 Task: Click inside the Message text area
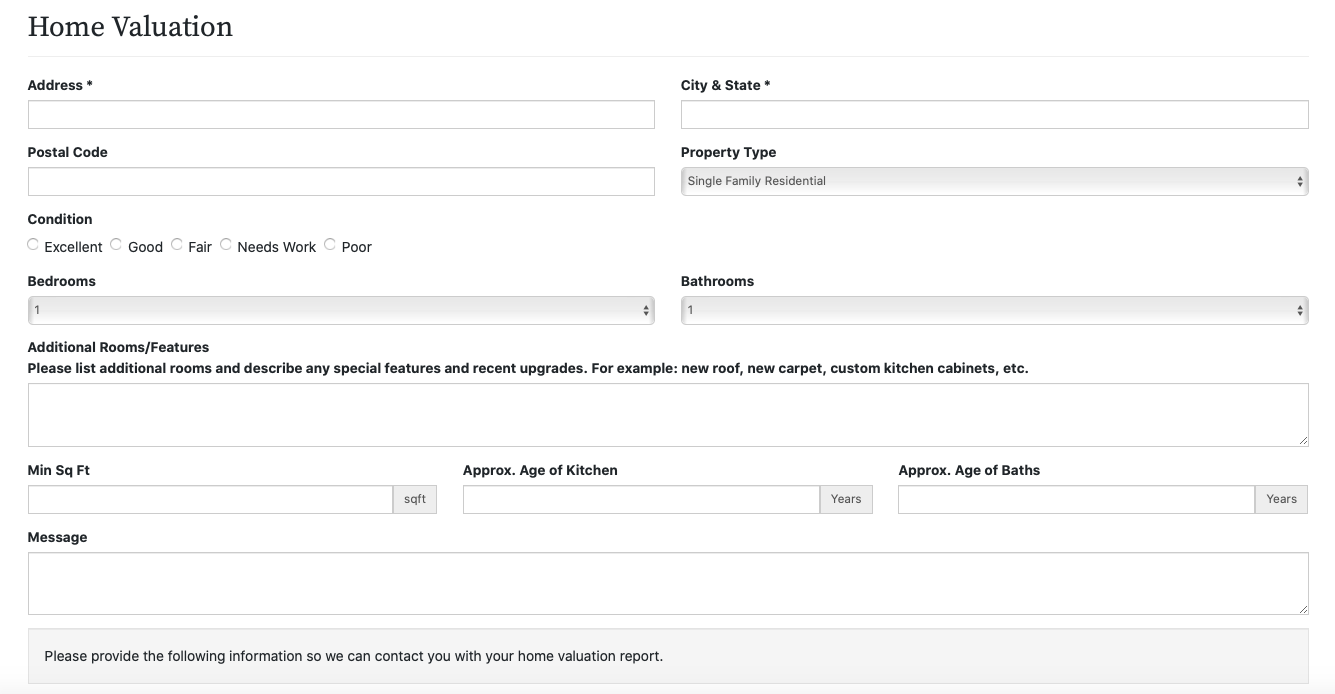pyautogui.click(x=667, y=583)
